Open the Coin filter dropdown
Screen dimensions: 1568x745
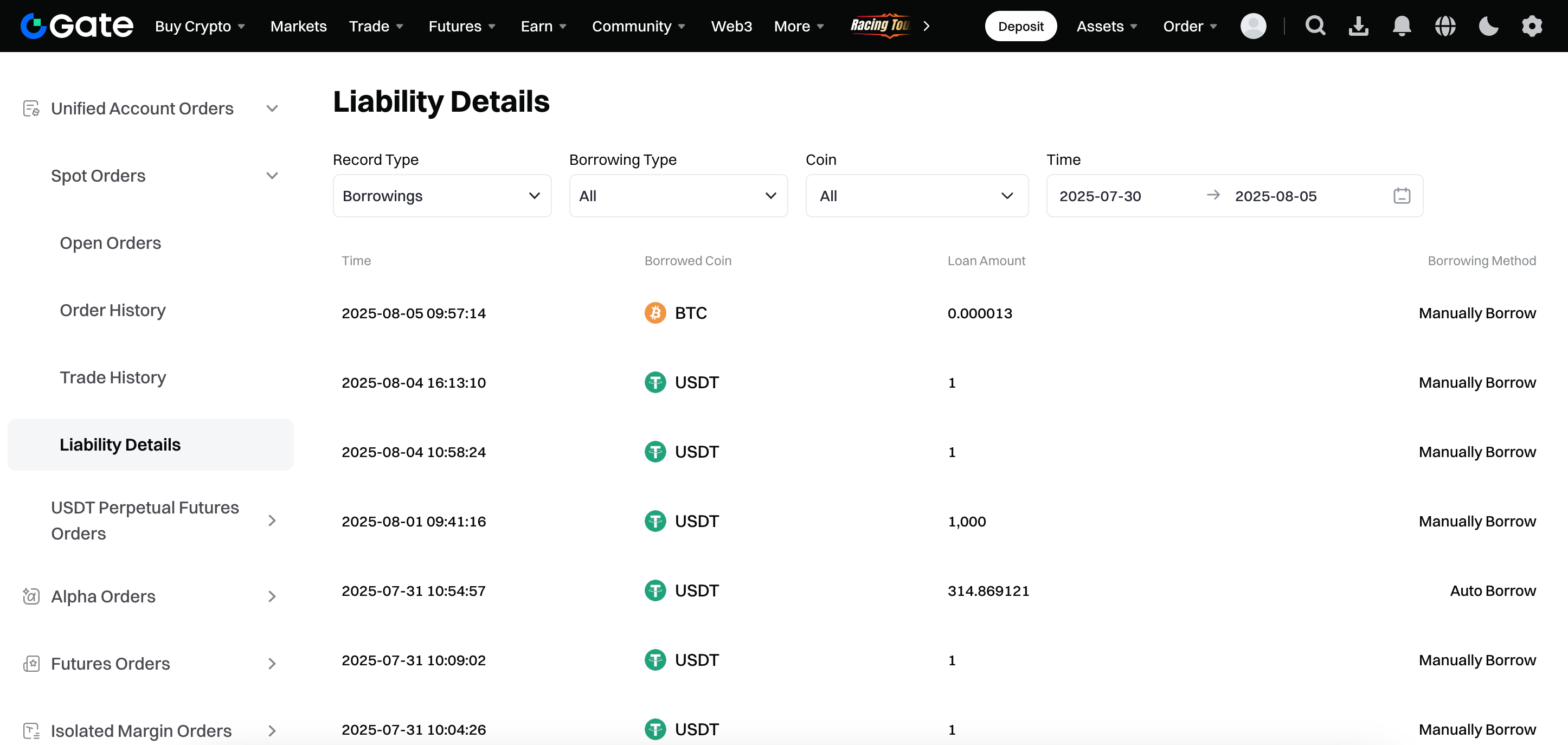click(x=917, y=196)
